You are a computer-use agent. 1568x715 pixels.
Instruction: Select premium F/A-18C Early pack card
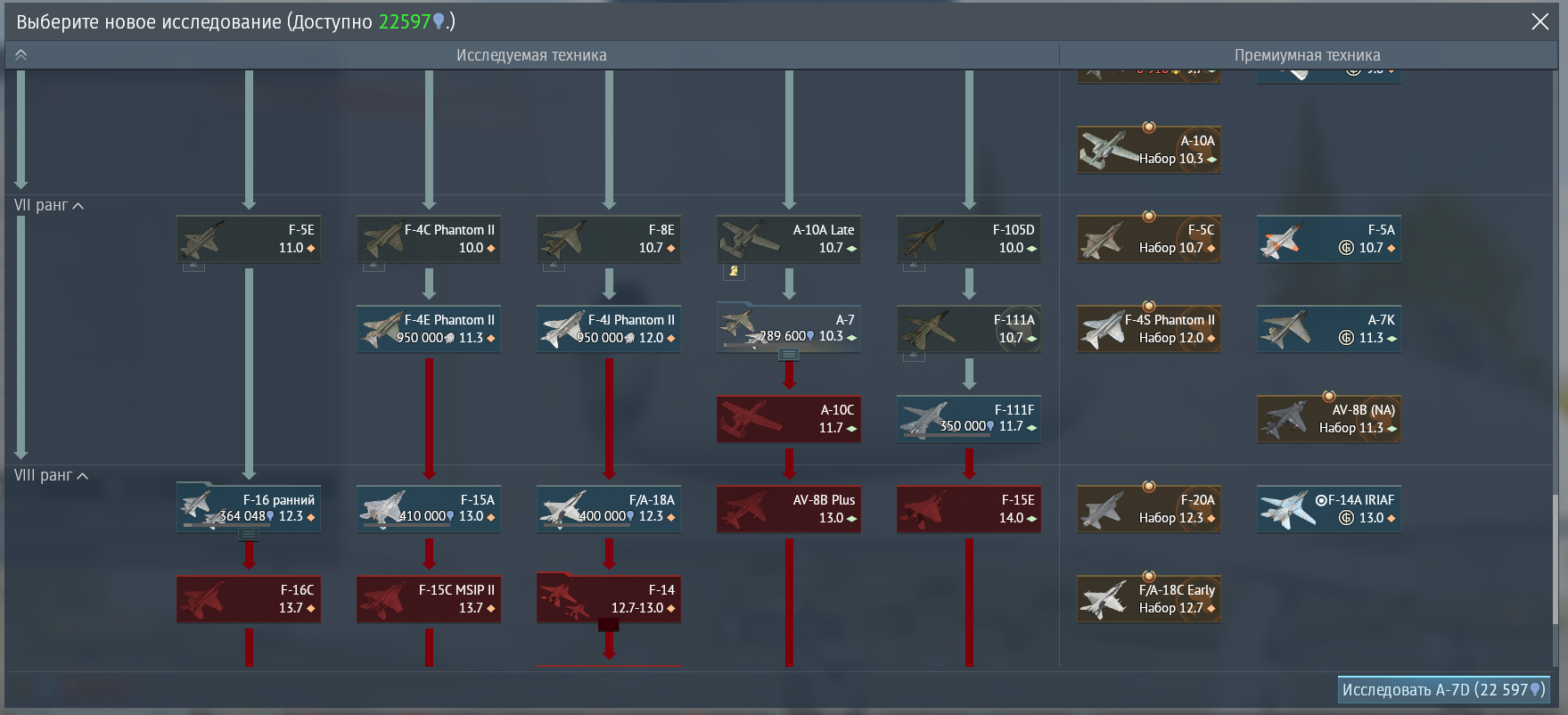pyautogui.click(x=1149, y=599)
